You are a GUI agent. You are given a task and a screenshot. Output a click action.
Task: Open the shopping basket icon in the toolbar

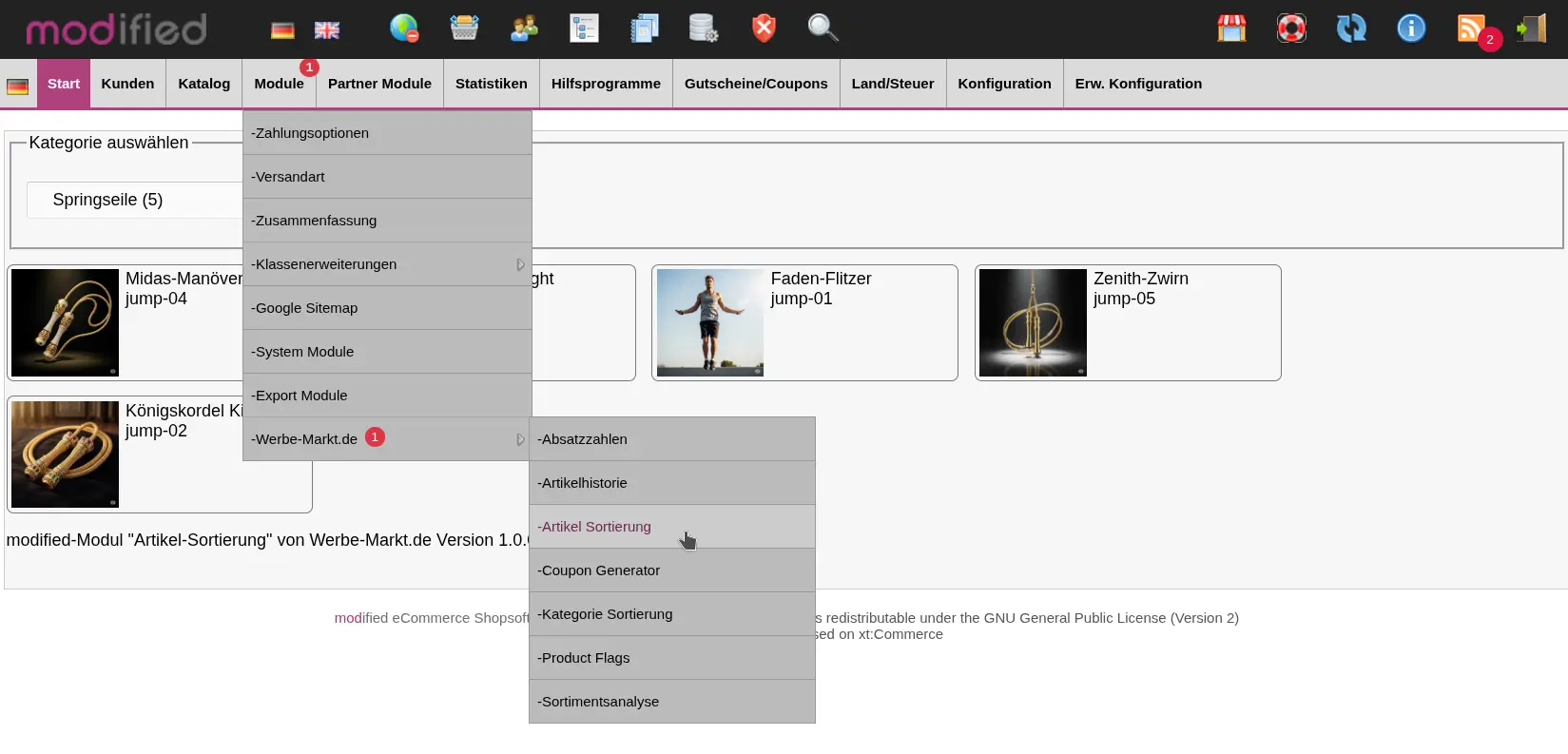pyautogui.click(x=464, y=29)
